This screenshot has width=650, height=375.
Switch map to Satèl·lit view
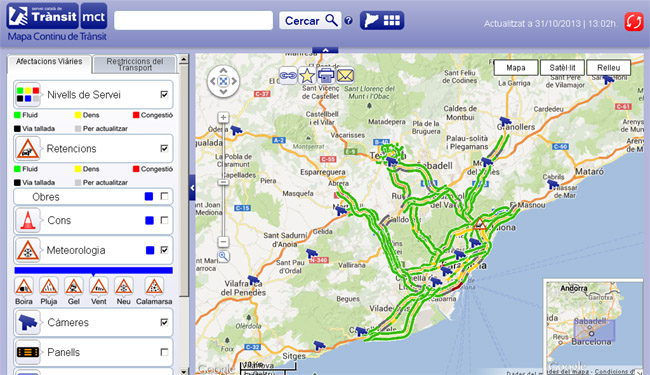coord(562,68)
